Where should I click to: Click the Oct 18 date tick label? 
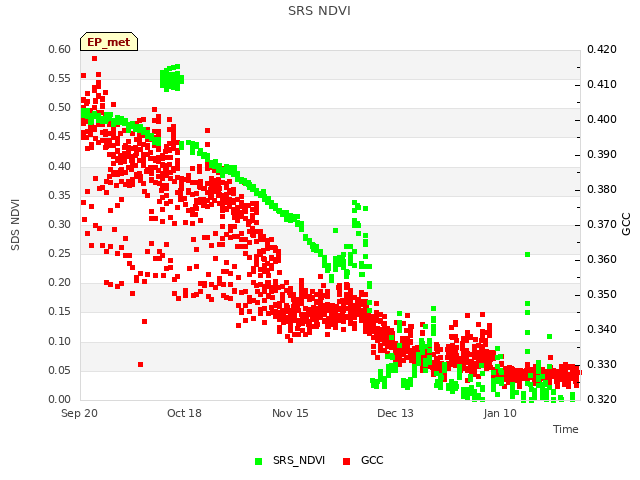184,413
